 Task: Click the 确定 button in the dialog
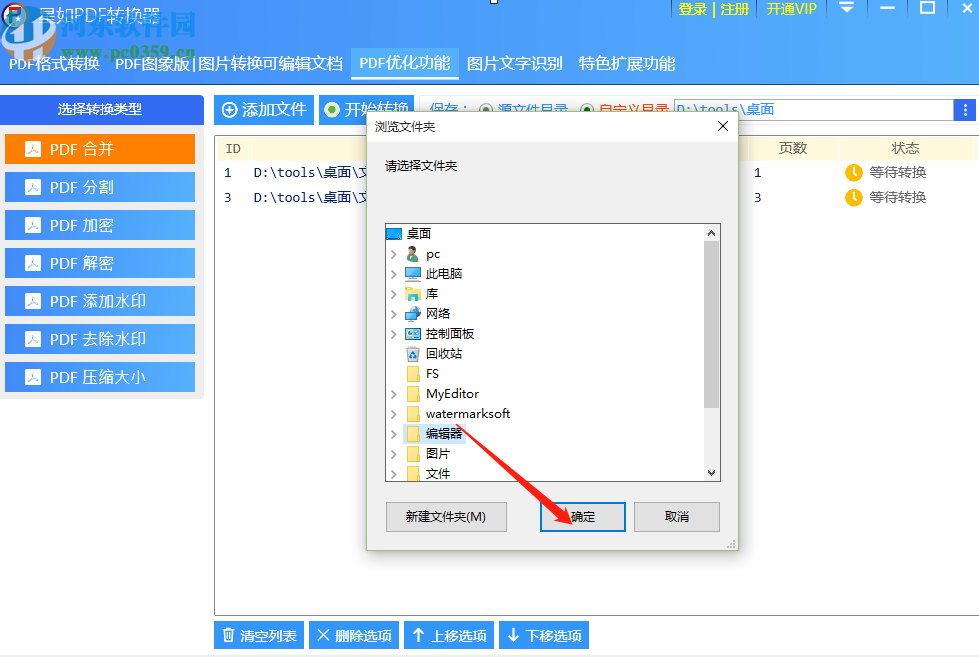point(582,516)
